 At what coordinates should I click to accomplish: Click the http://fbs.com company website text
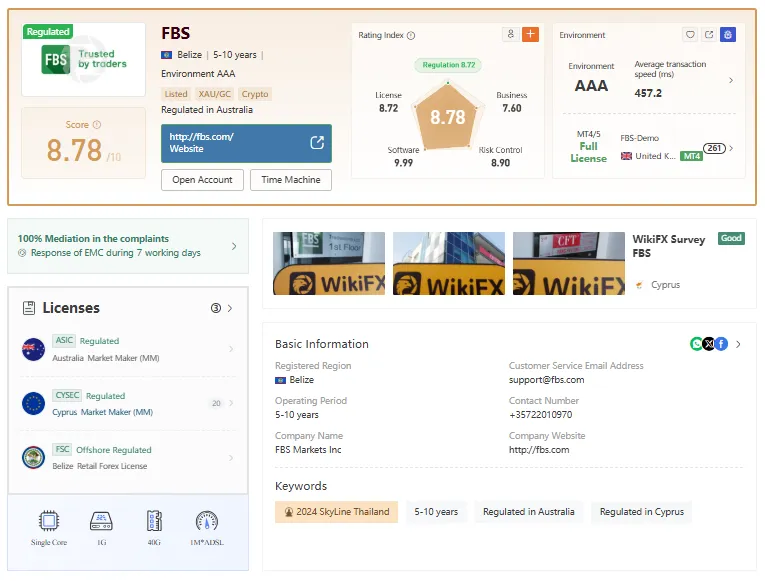tap(539, 450)
